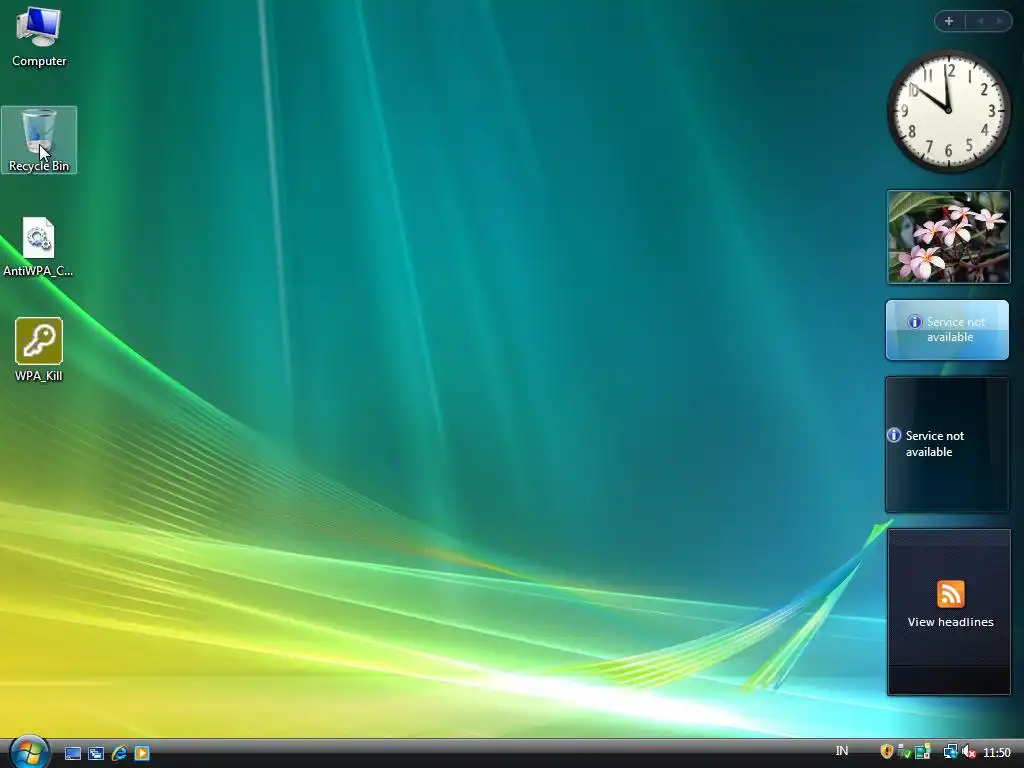Click the dark Service not available gadget

(947, 444)
